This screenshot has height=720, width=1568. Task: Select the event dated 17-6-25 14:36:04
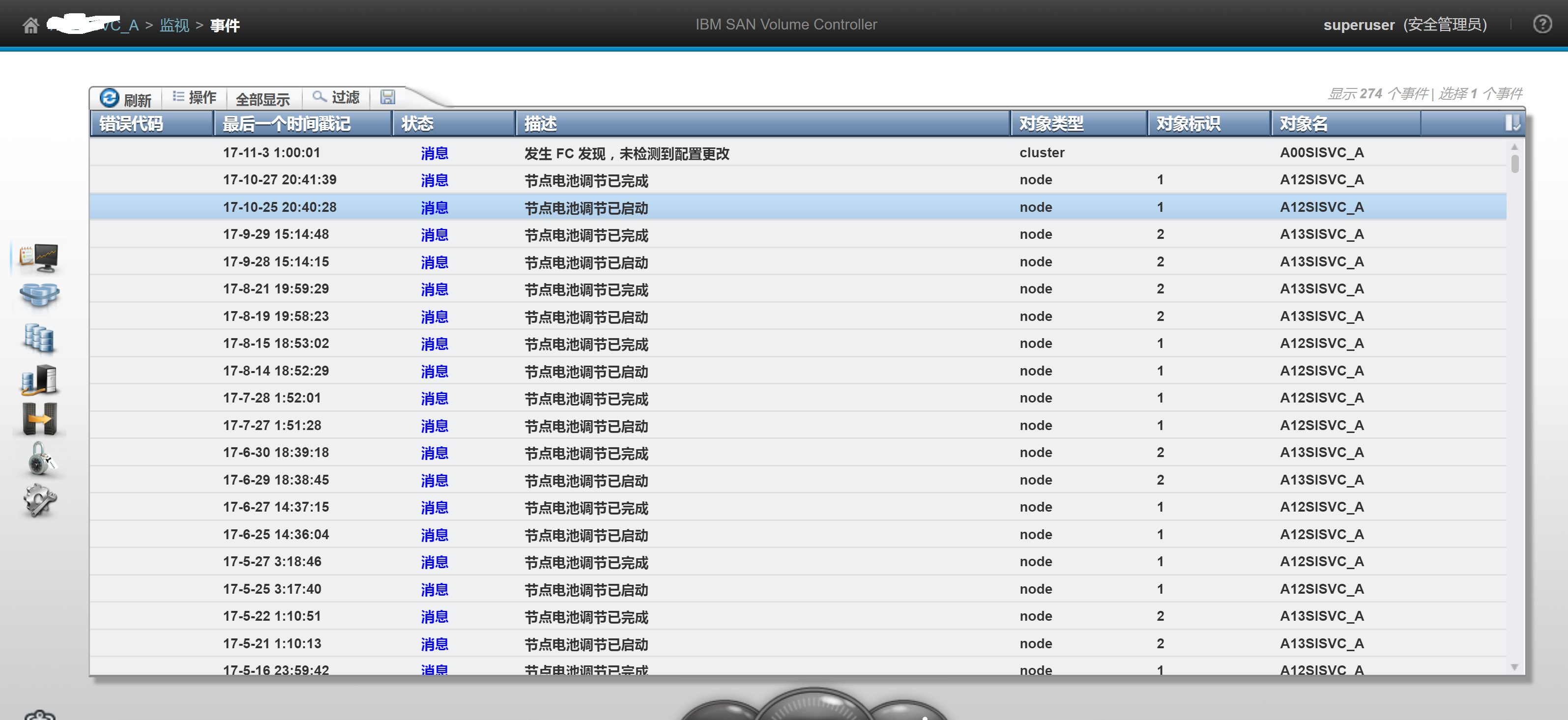pos(797,534)
